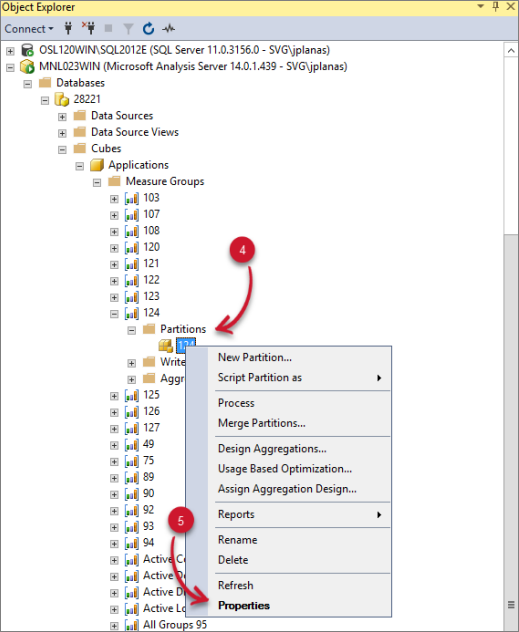Click the measure group 49 chart icon

(x=132, y=444)
